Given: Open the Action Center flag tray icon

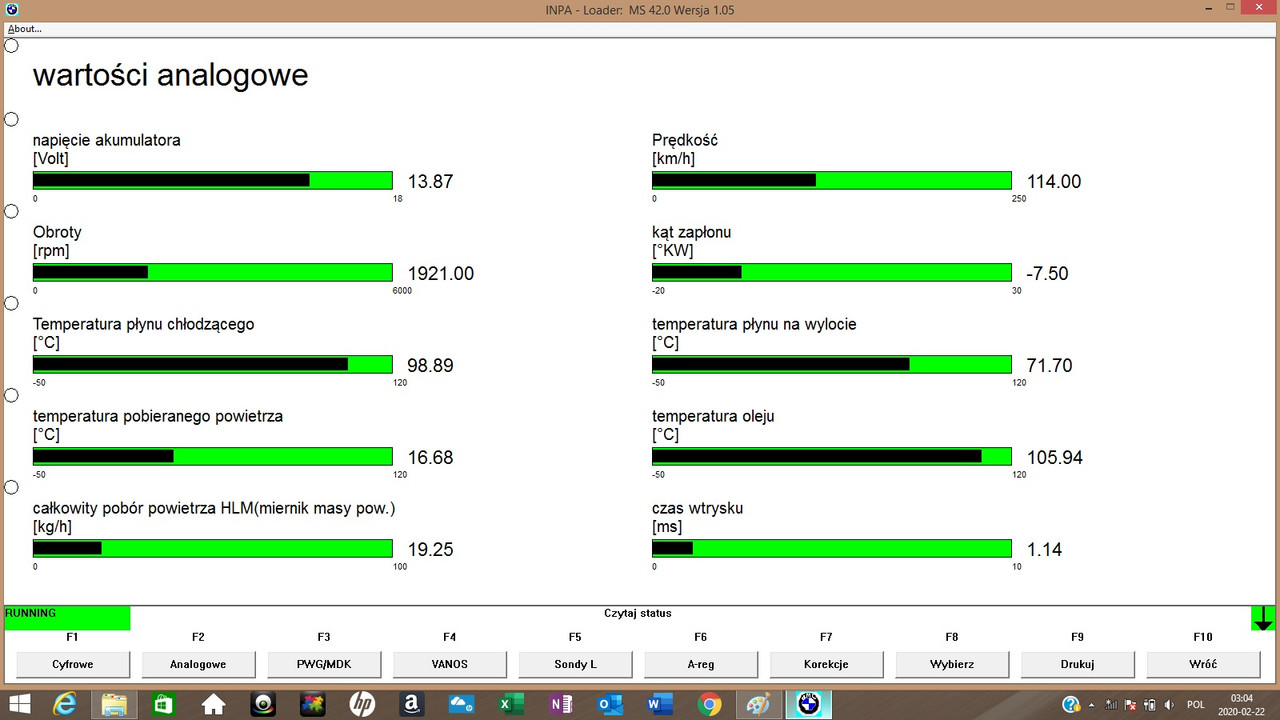Looking at the screenshot, I should [1131, 705].
